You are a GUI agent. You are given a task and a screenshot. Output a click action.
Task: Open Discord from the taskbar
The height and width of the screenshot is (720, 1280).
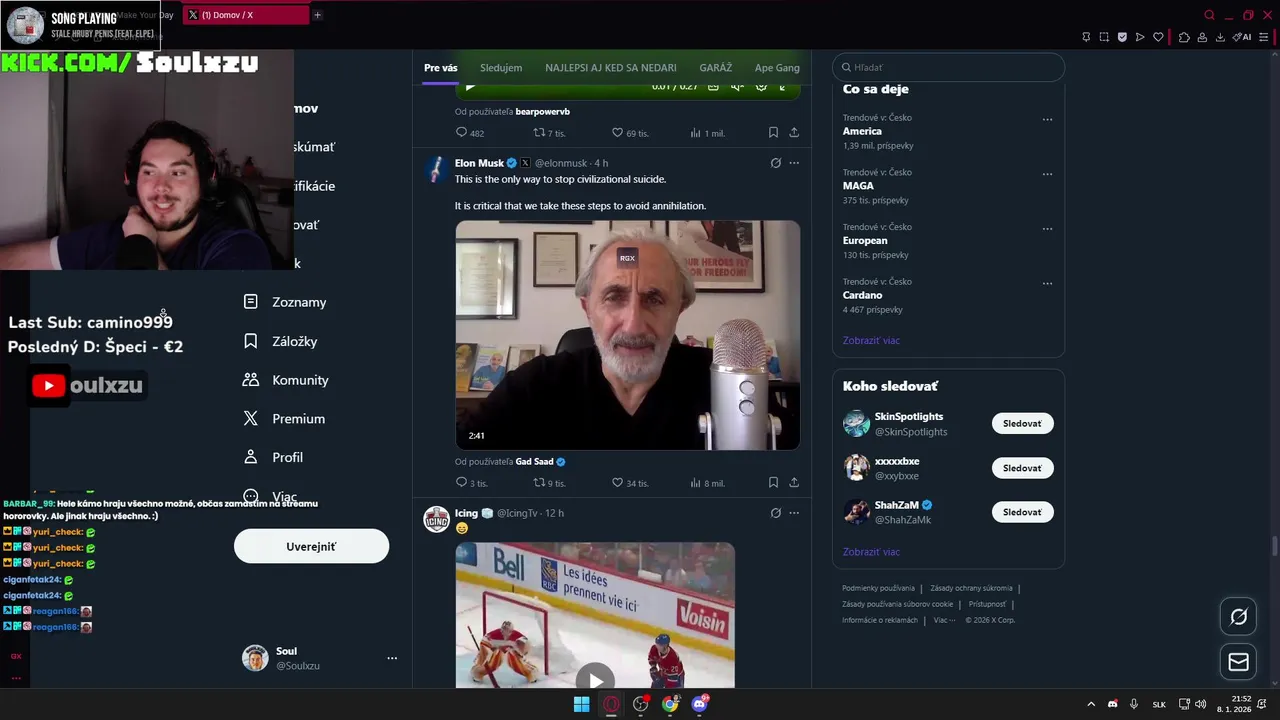700,704
